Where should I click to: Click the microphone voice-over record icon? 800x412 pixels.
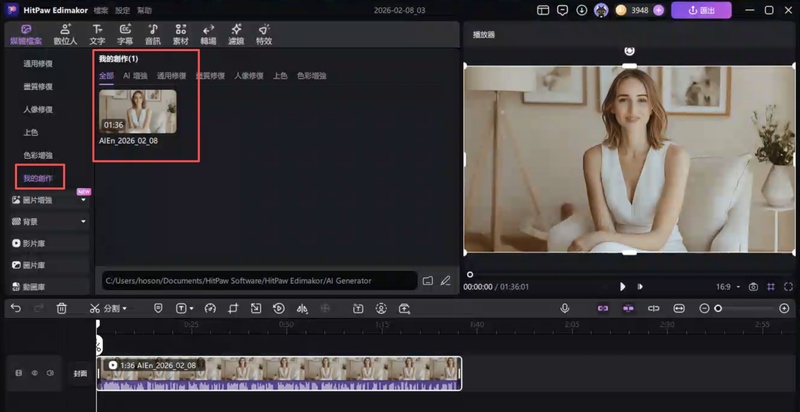click(565, 308)
